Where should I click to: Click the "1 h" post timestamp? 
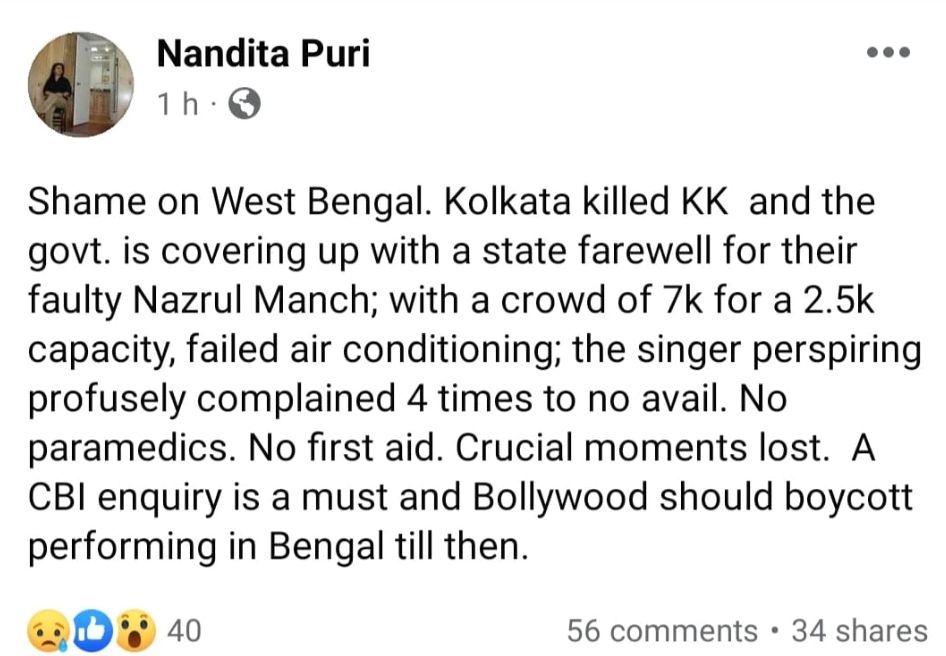[x=178, y=104]
